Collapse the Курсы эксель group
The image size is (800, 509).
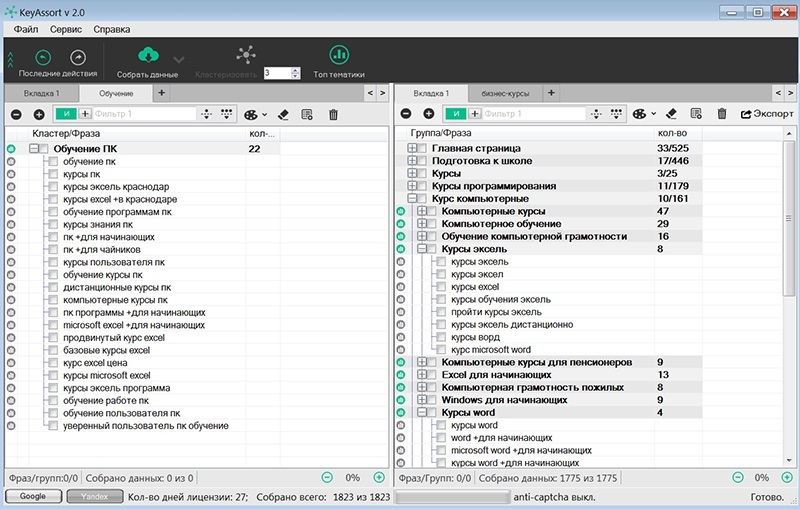click(422, 249)
